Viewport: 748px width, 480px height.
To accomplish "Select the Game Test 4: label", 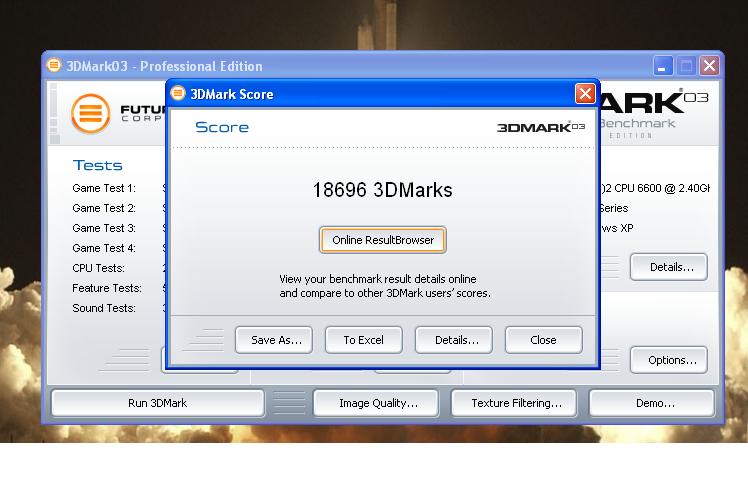I will point(104,248).
